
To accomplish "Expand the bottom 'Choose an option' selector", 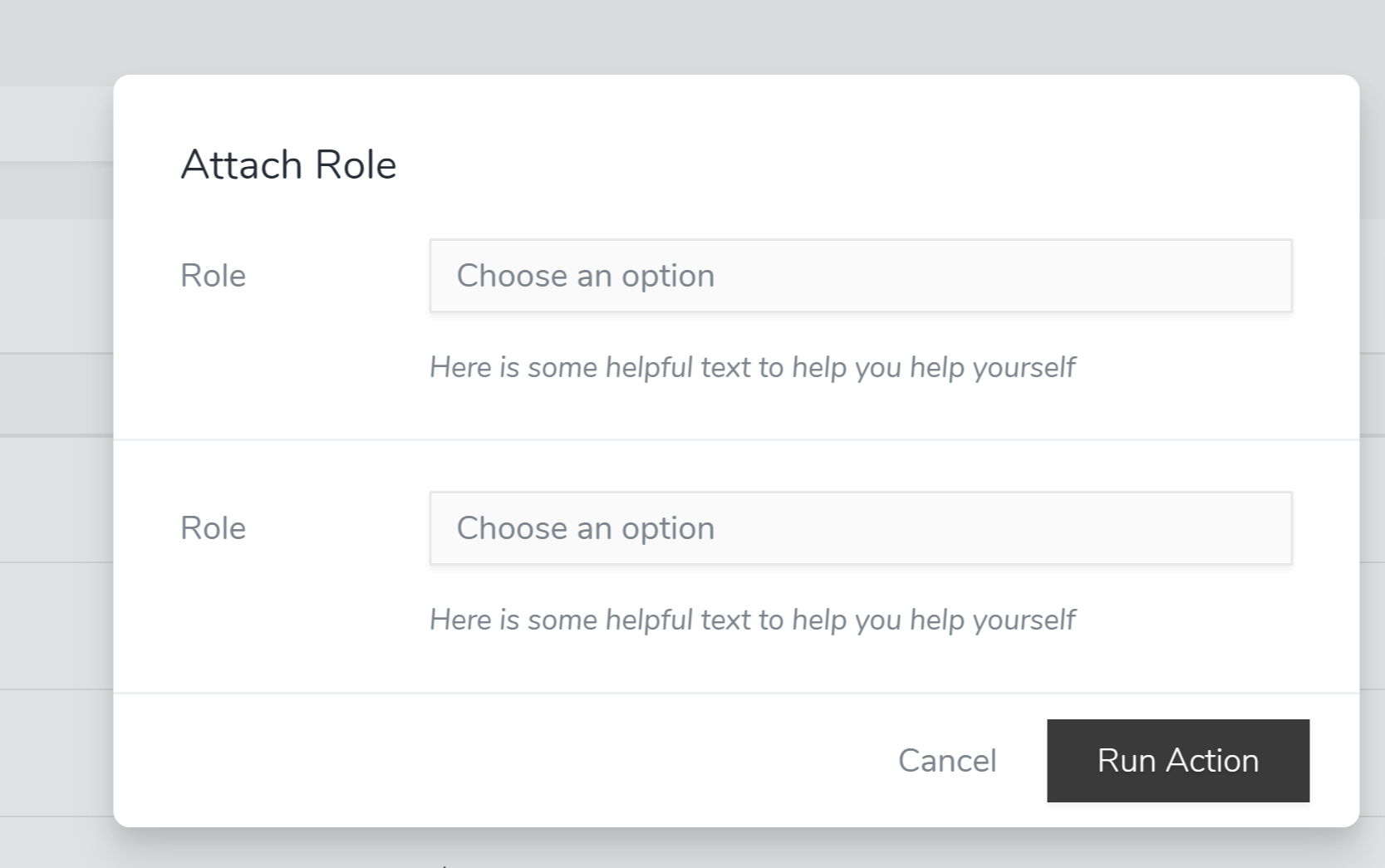I will click(860, 527).
